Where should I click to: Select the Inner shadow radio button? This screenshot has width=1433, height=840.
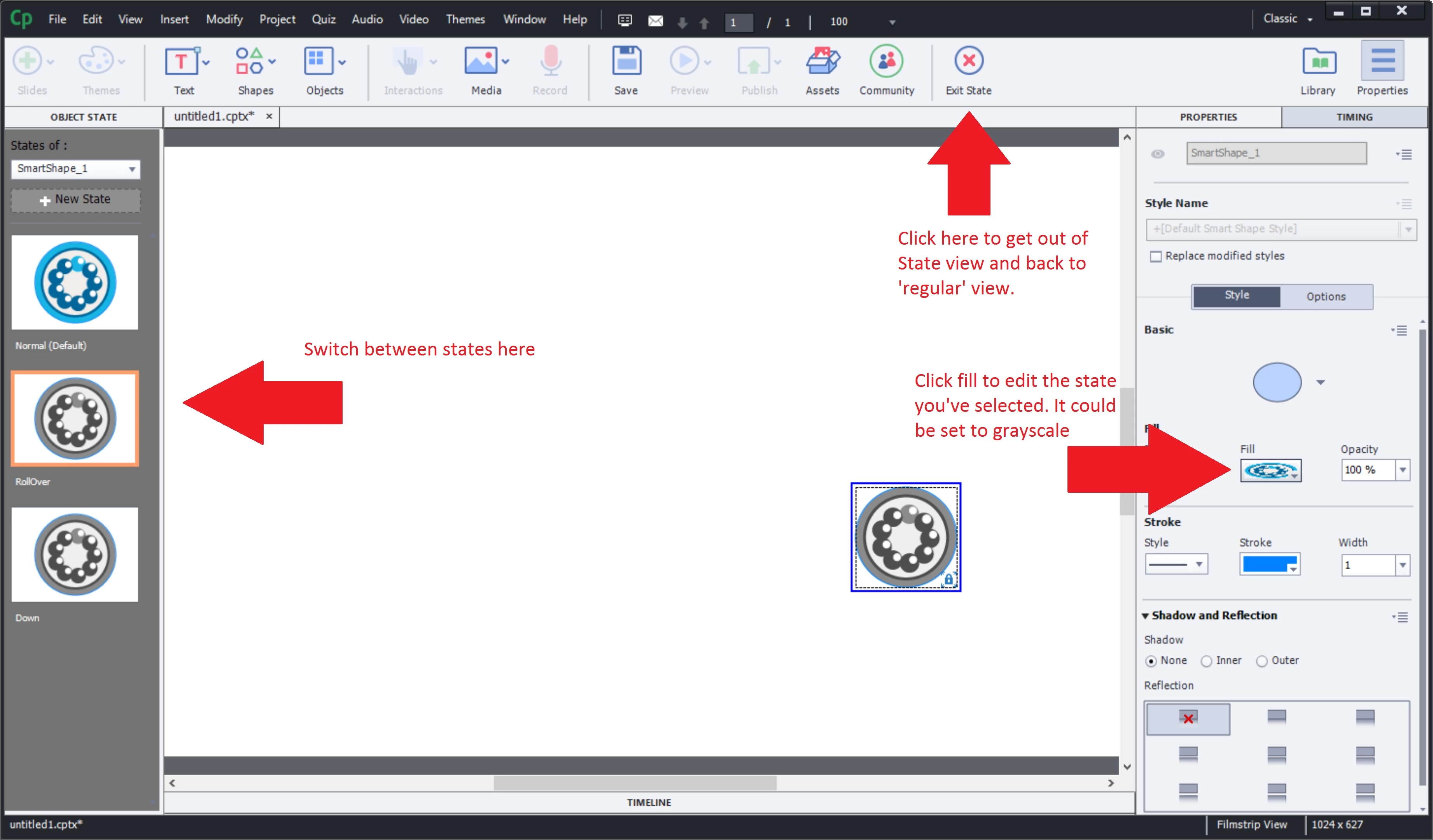click(x=1206, y=661)
